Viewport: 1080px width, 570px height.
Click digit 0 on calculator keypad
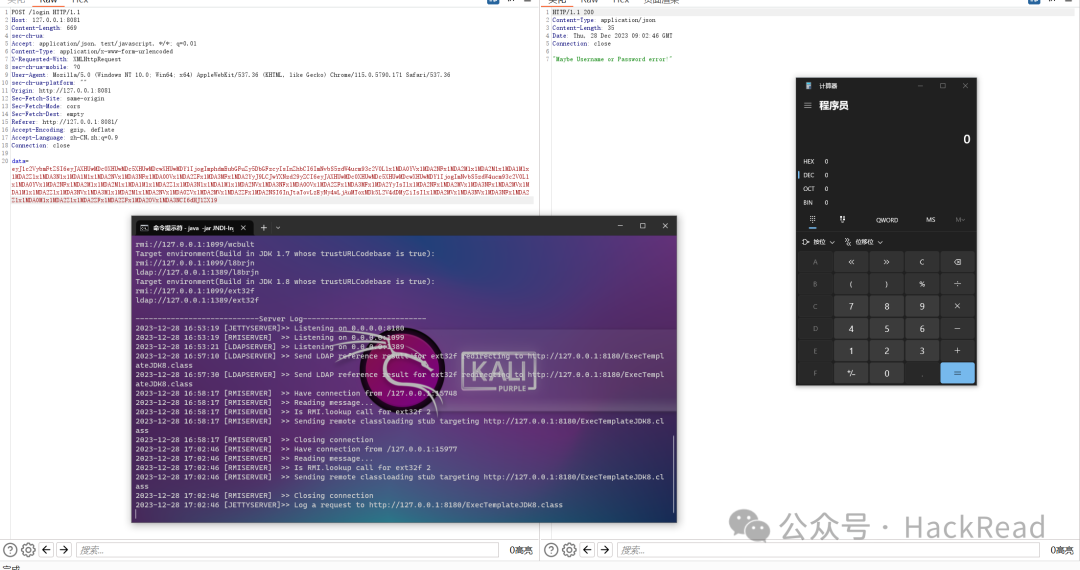[x=886, y=373]
